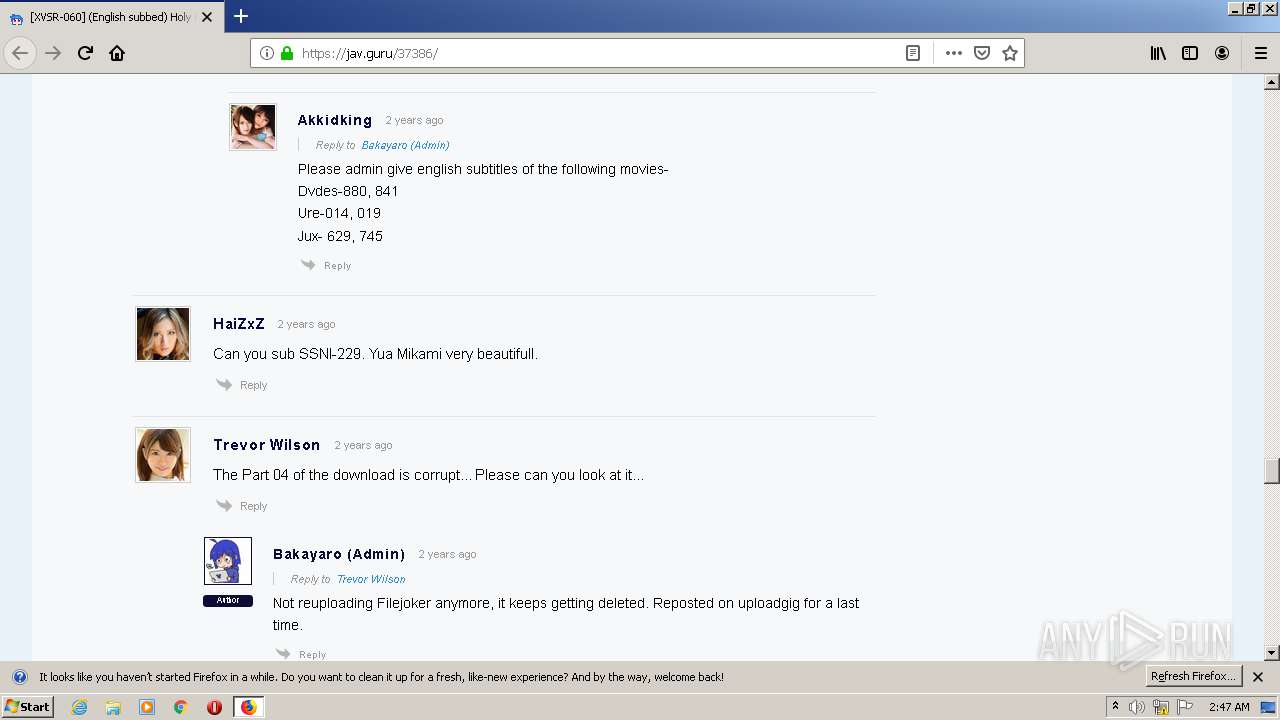Open Bakayaro (Admin) reply-to link

pos(405,145)
